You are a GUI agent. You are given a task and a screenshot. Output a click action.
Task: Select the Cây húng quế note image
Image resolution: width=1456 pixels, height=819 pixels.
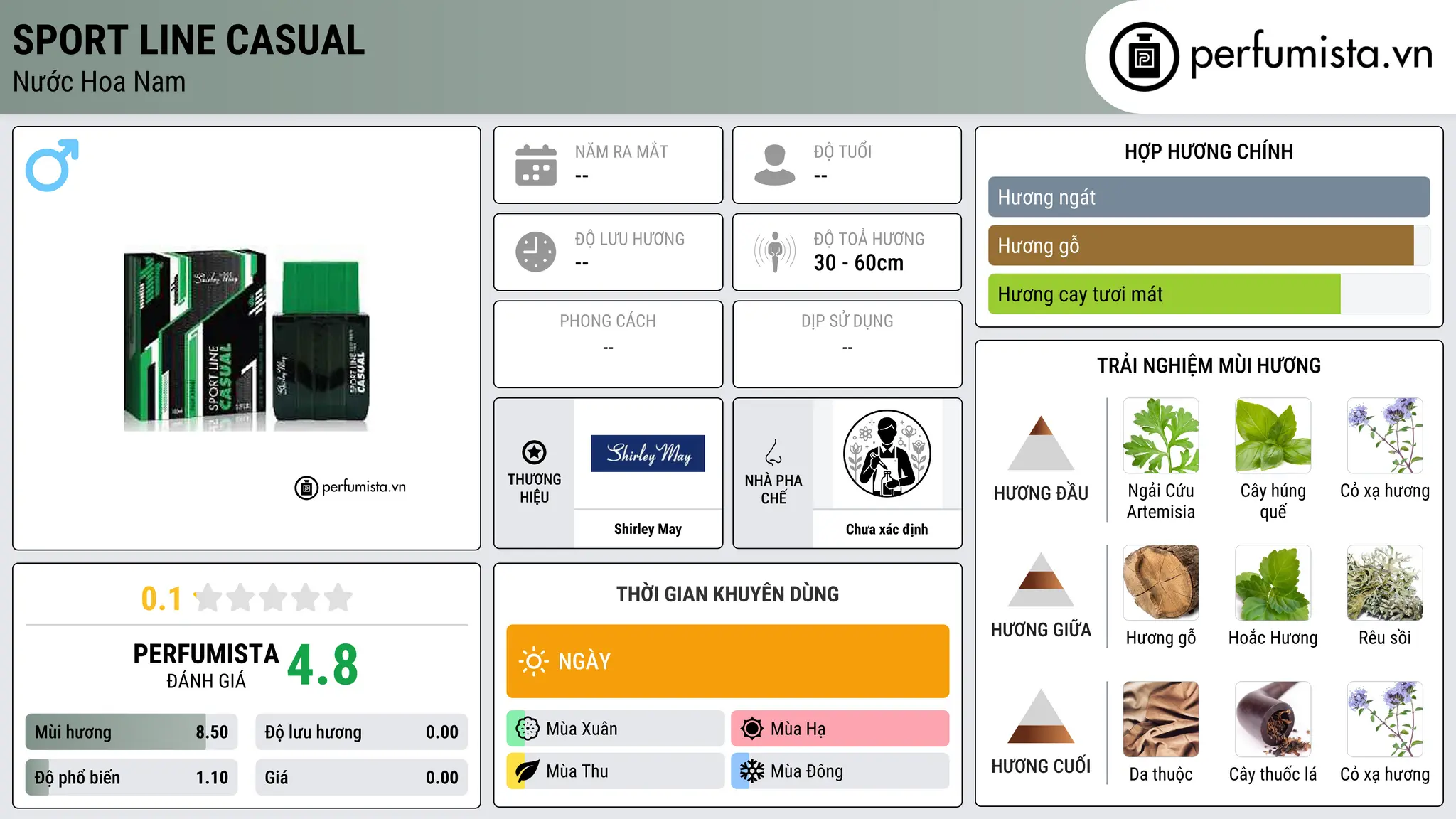click(x=1273, y=436)
